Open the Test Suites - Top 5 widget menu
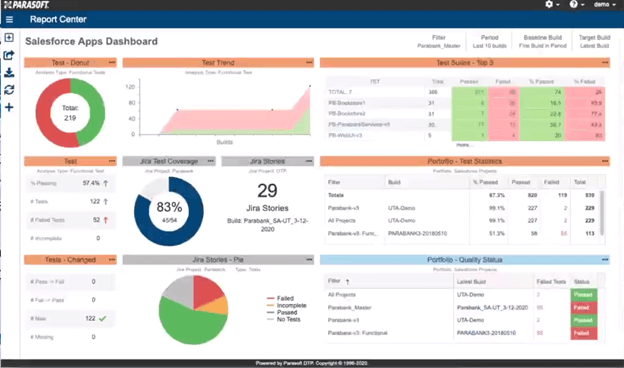The image size is (624, 368). [x=605, y=62]
